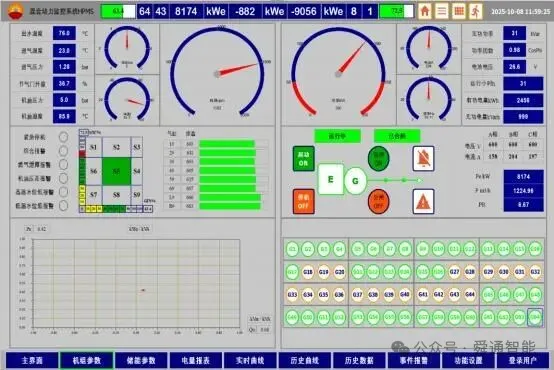Click the 登录用户 button
The height and width of the screenshot is (370, 554).
523,360
